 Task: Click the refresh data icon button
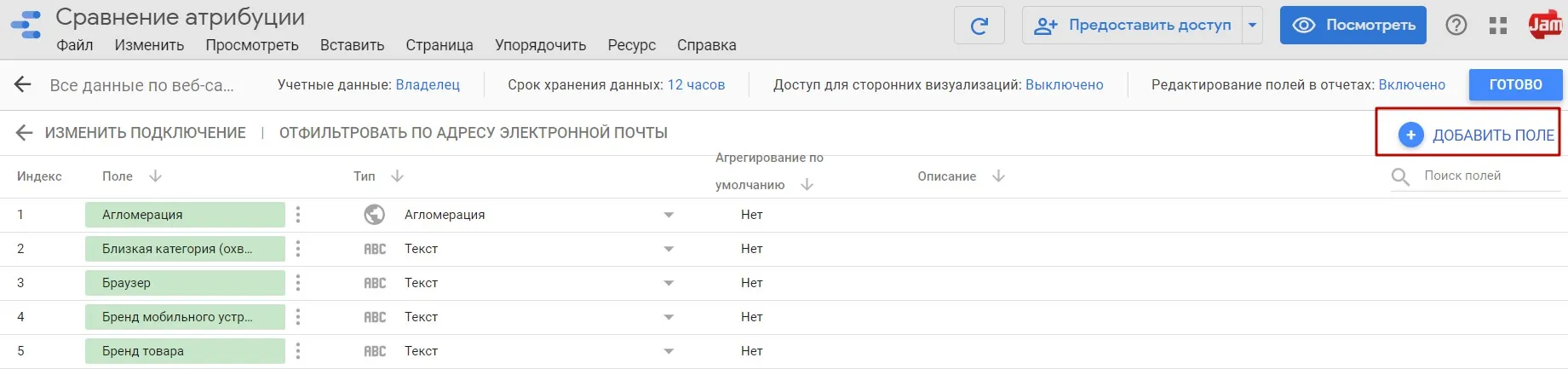[x=979, y=26]
